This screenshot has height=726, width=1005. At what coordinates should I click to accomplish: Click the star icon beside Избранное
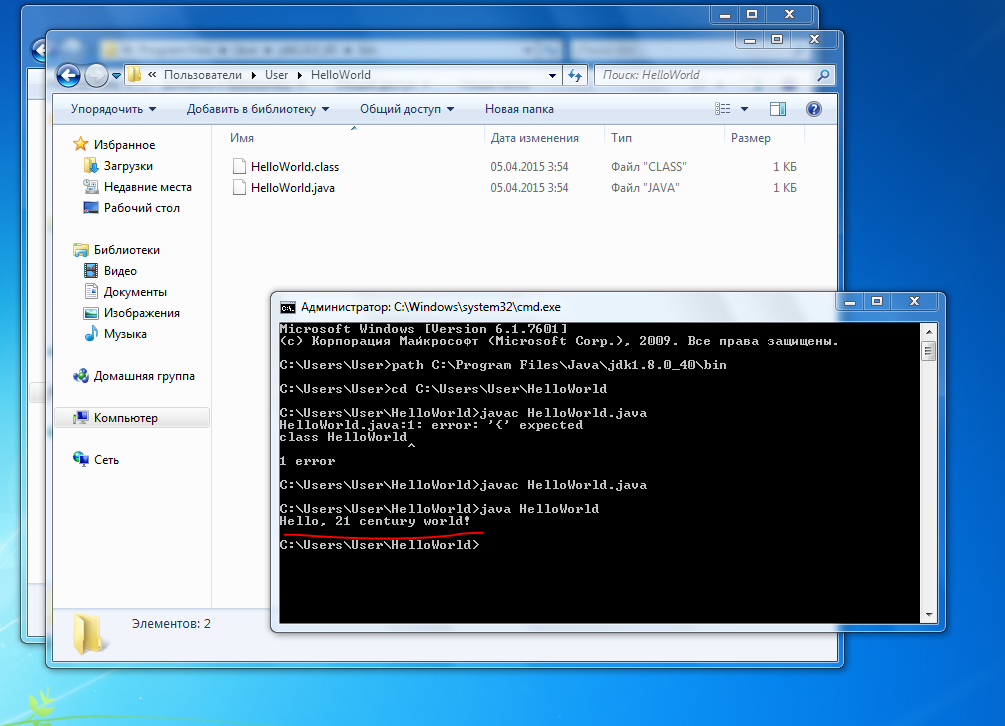(80, 144)
